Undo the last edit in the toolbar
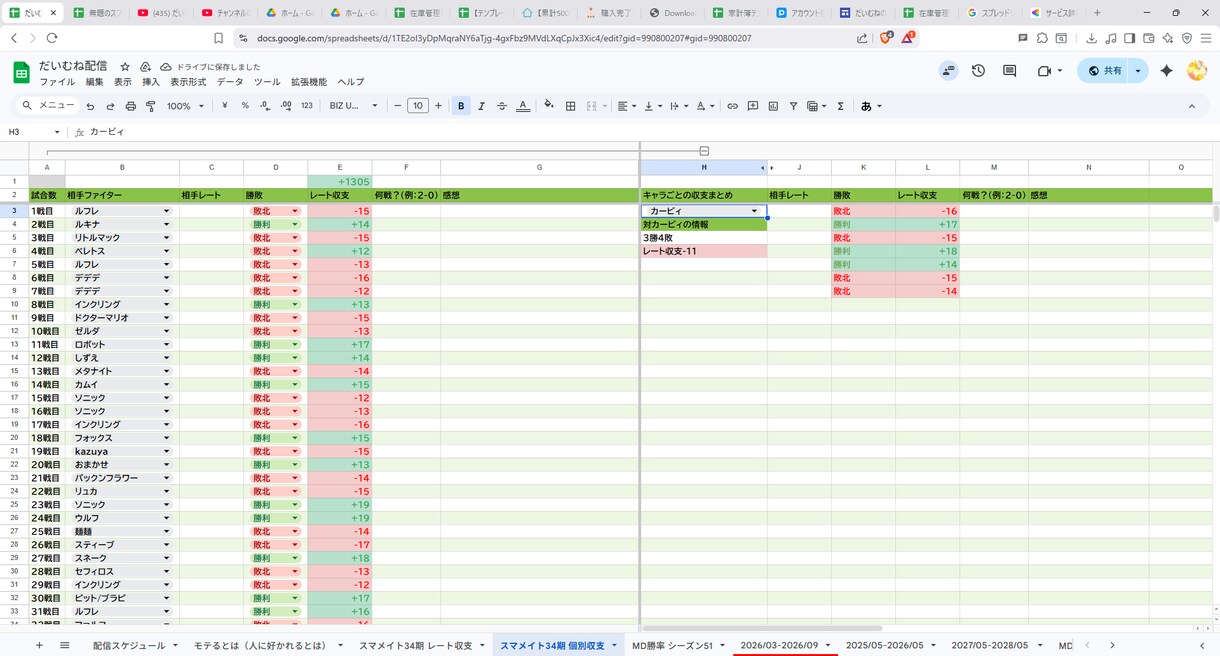The width and height of the screenshot is (1220, 656). pos(90,106)
